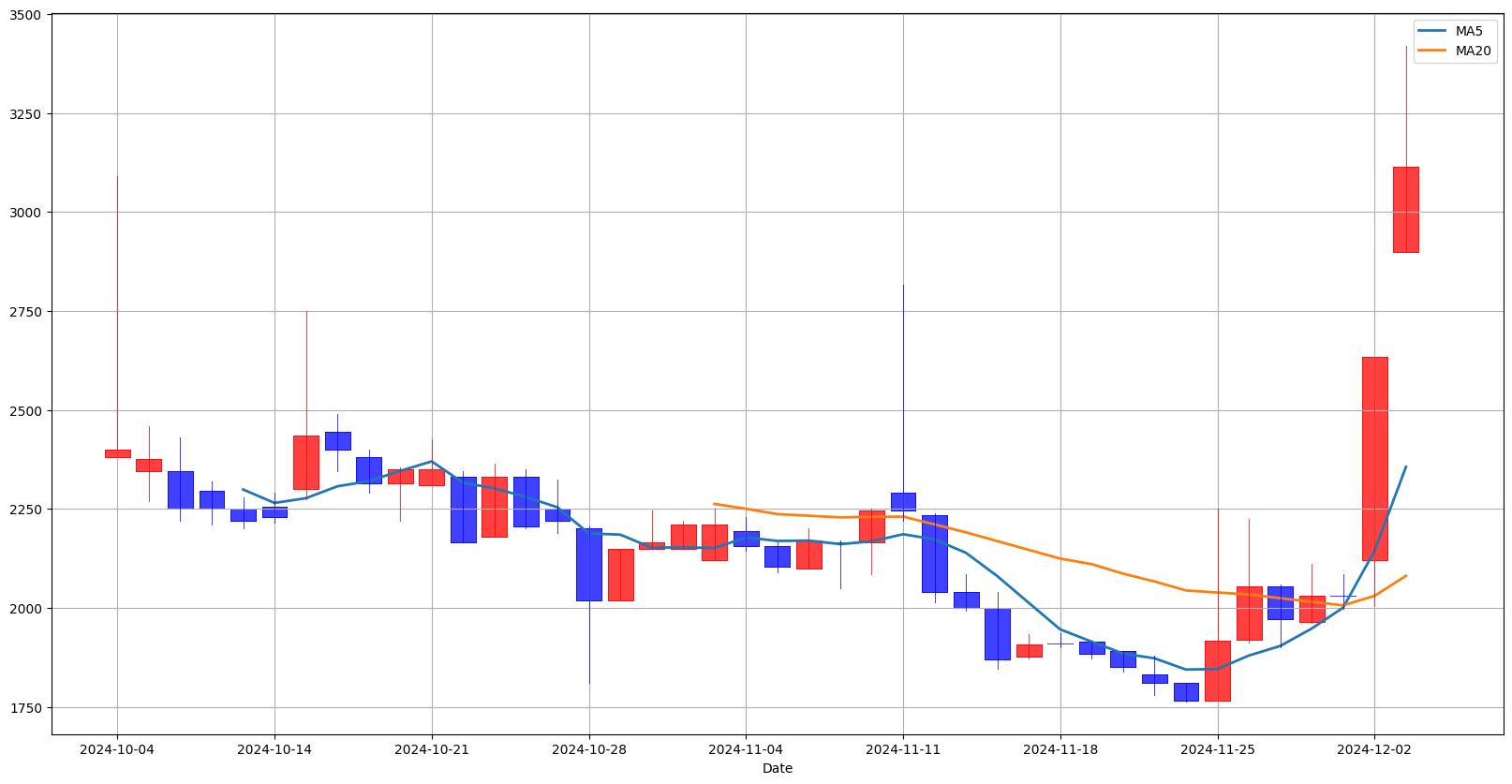
Task: Click the 2024-10-28 date tick label
Action: click(x=589, y=749)
